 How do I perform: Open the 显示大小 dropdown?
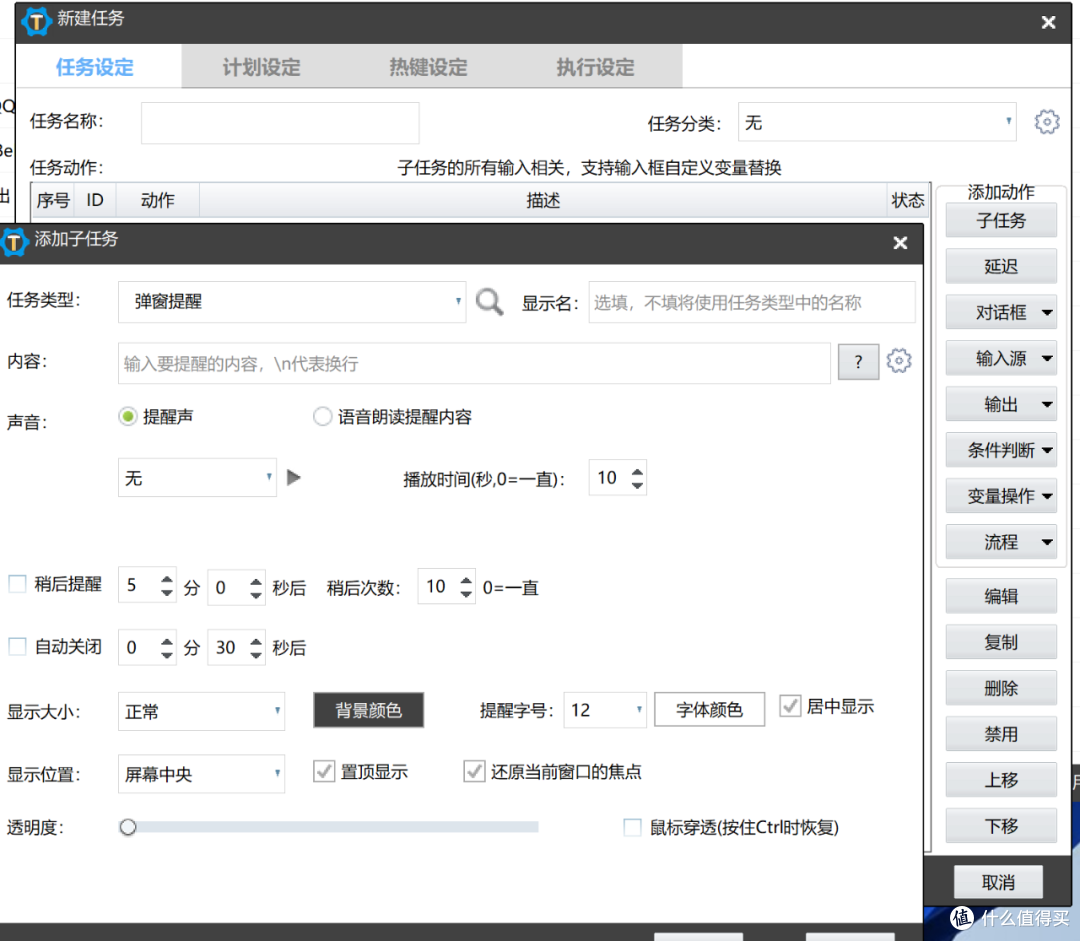tap(201, 711)
